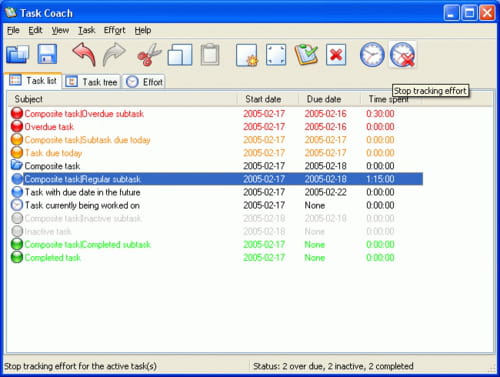This screenshot has width=500, height=377.
Task: Click the Cut scissors icon
Action: tap(149, 54)
